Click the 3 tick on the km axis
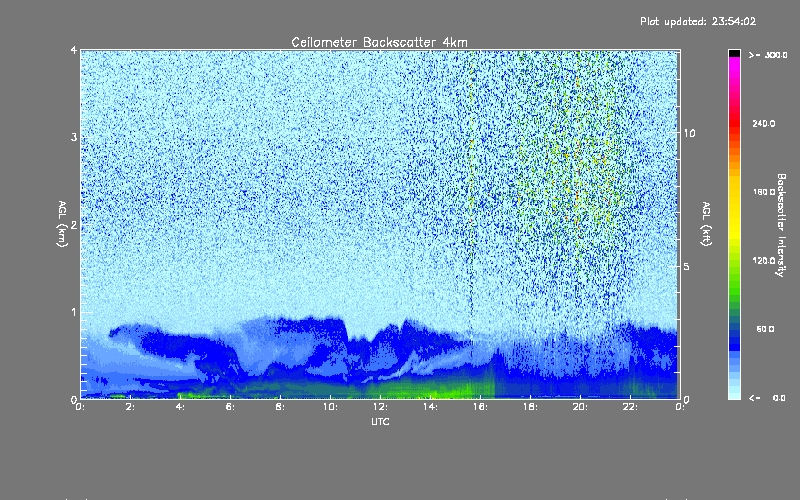This screenshot has width=800, height=500. pyautogui.click(x=73, y=137)
